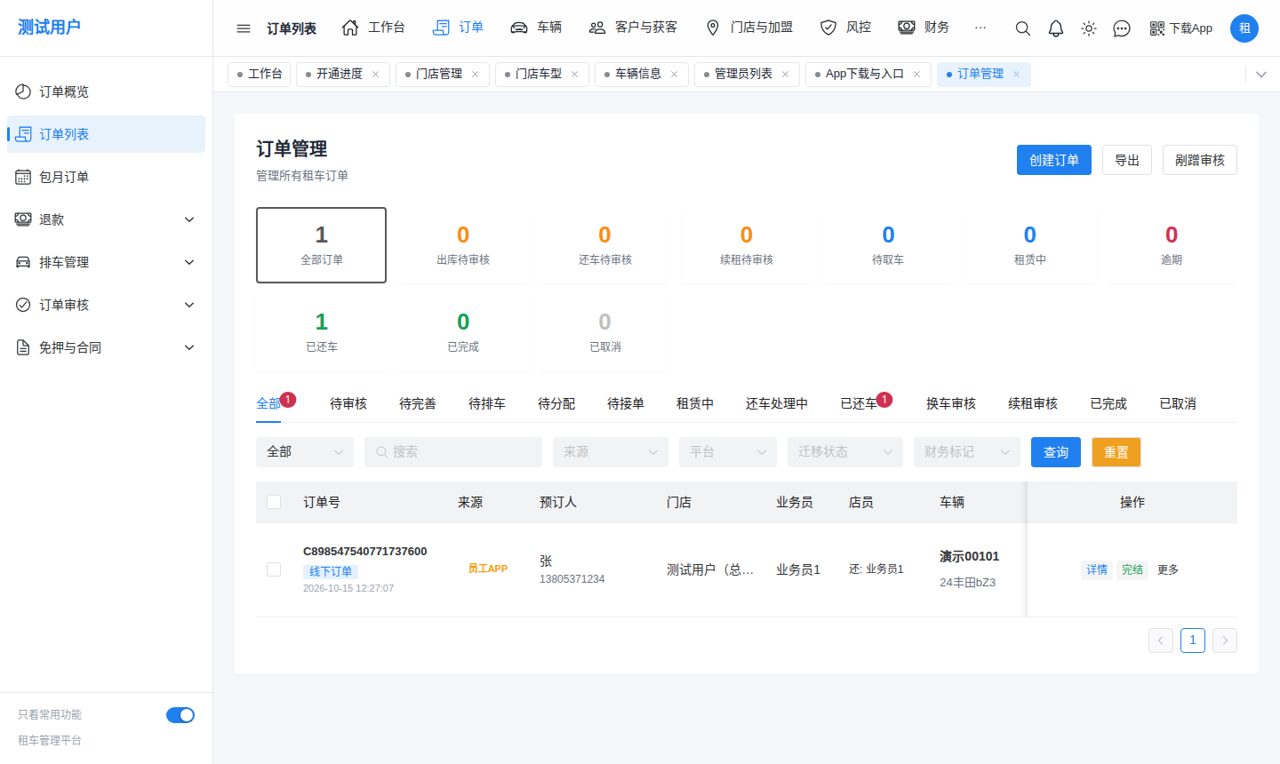1280x764 pixels.
Task: Switch to the 租赁中 order tab
Action: (695, 404)
